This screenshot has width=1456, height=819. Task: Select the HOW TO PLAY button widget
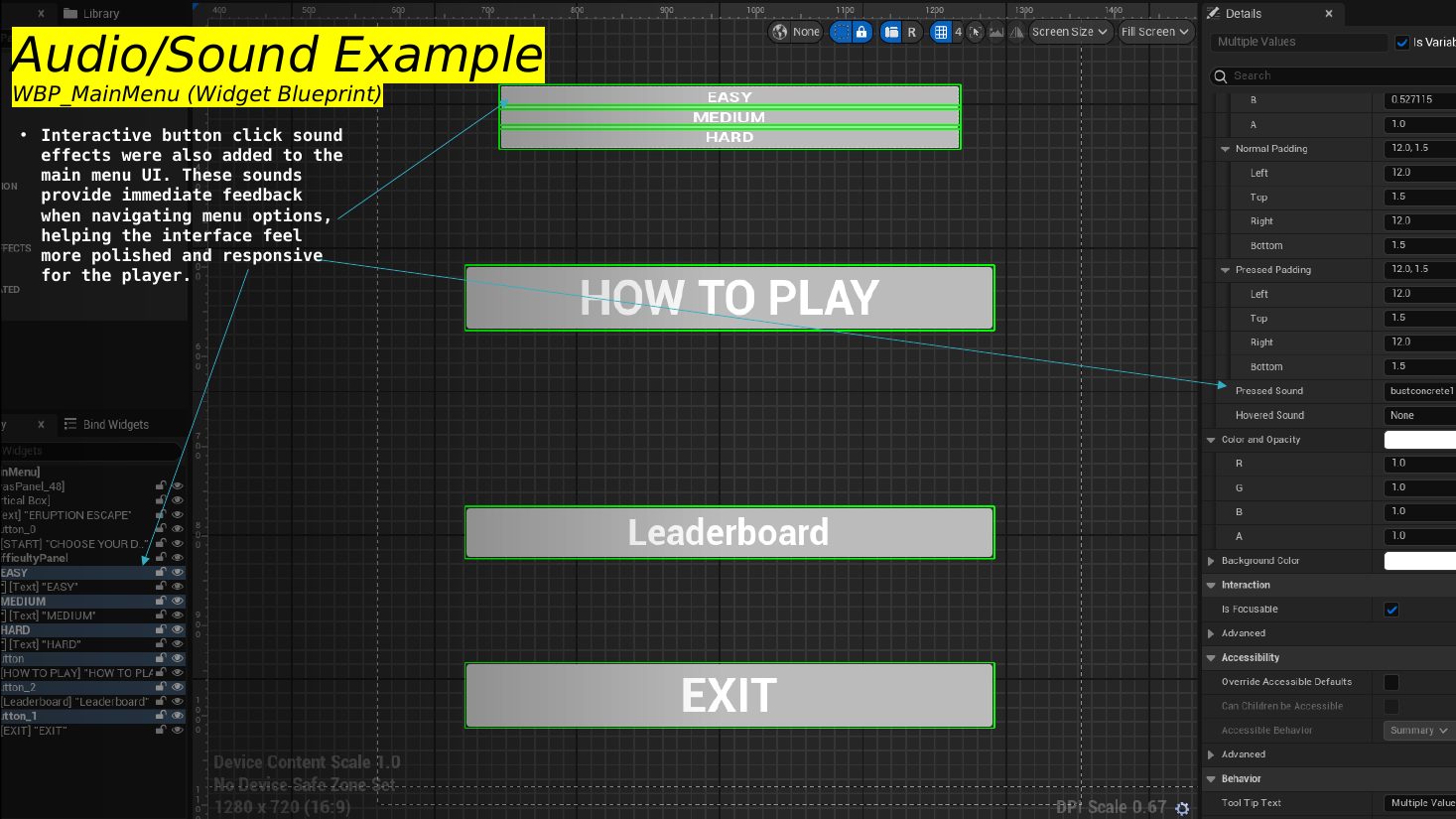point(729,298)
